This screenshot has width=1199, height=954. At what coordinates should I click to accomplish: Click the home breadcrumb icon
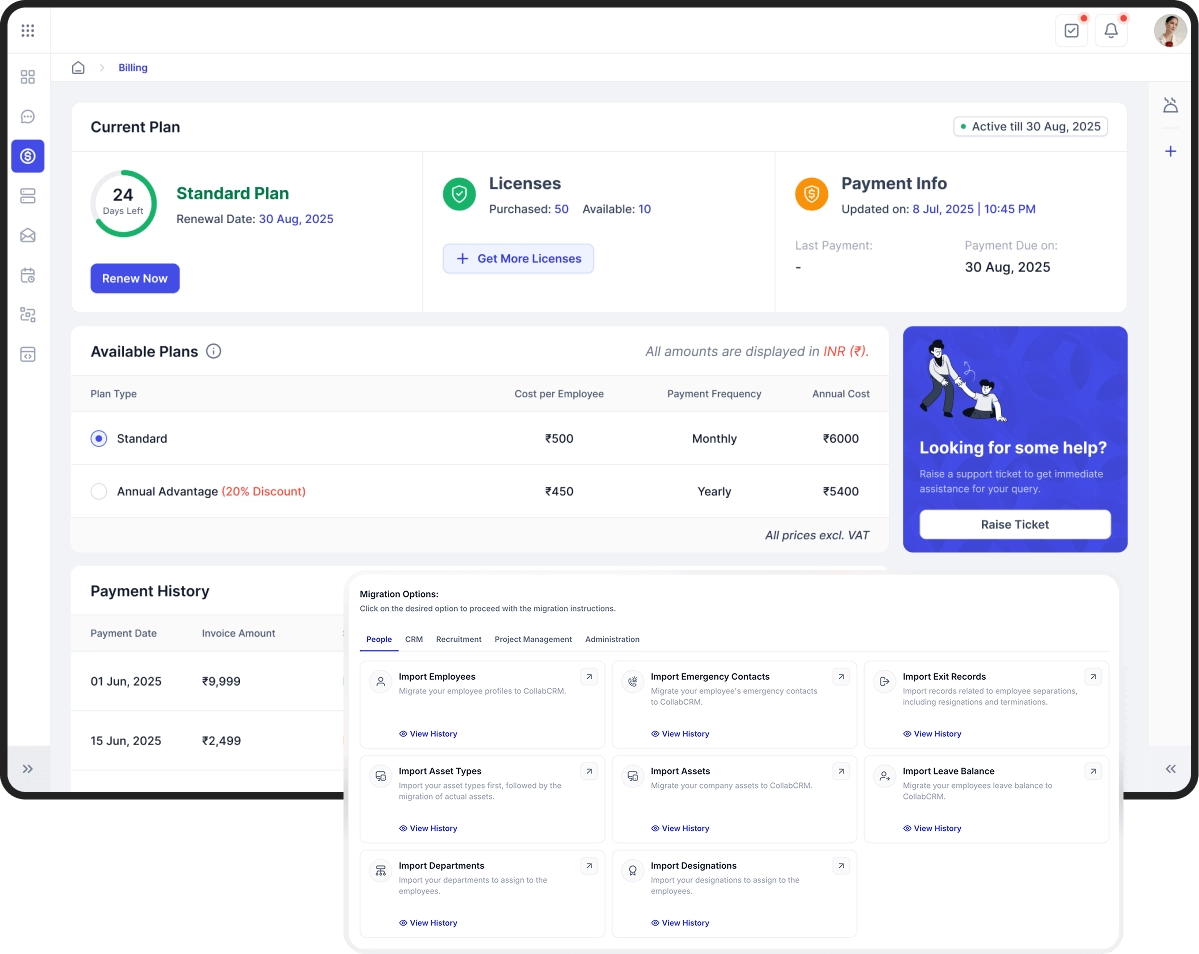click(x=78, y=68)
